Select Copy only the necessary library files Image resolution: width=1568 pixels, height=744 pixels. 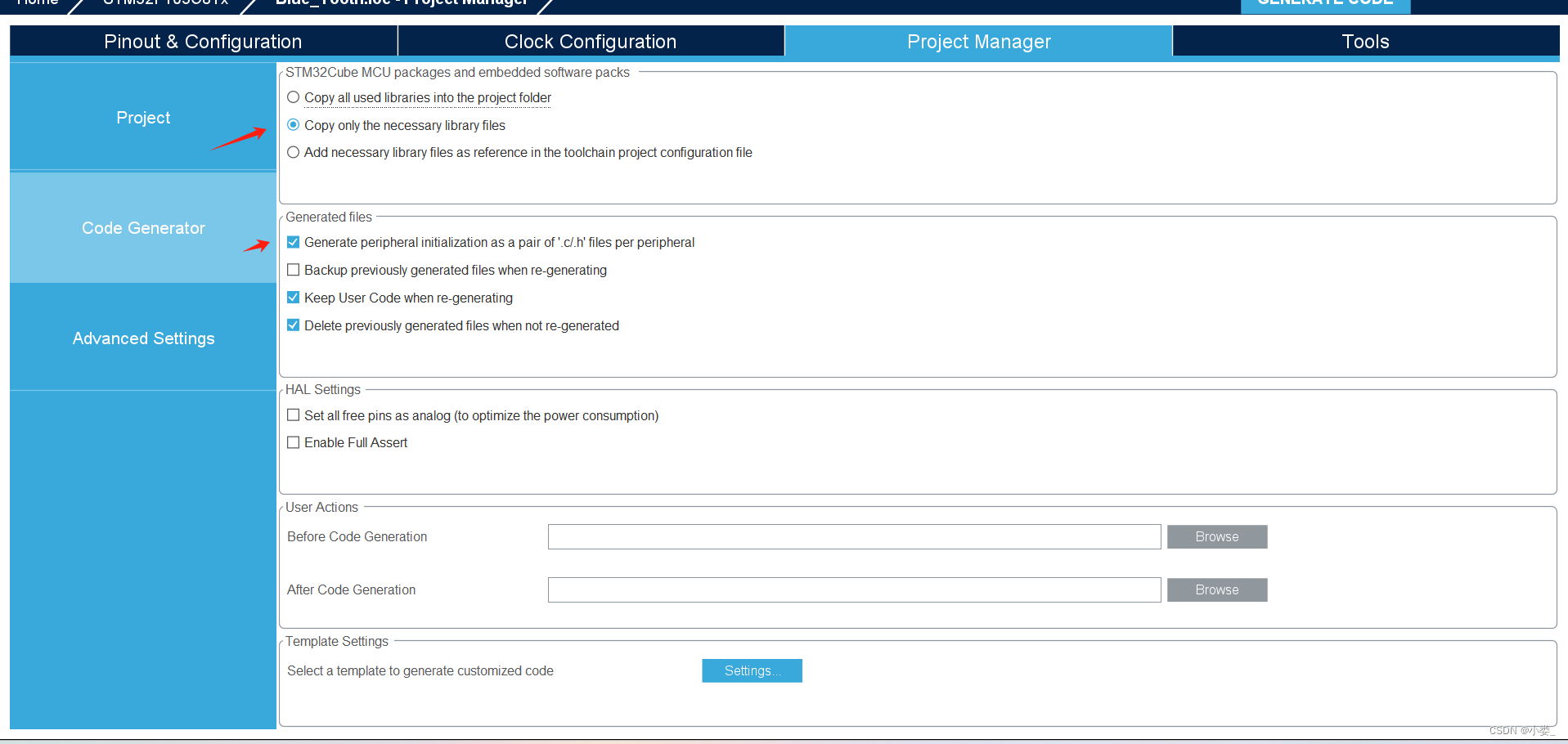click(294, 125)
